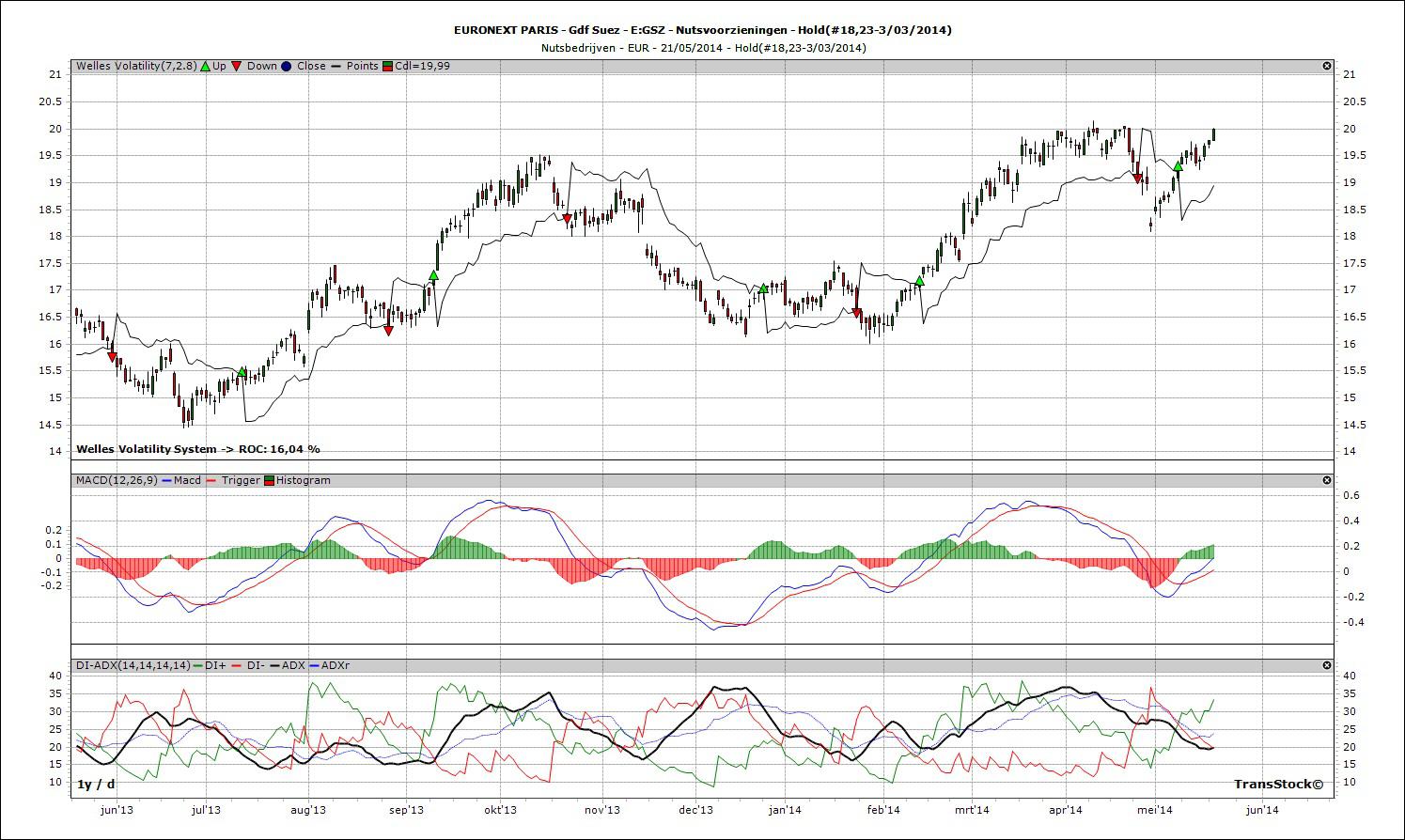Viewport: 1405px width, 840px height.
Task: Click the red down signal in June 2013
Action: point(112,357)
